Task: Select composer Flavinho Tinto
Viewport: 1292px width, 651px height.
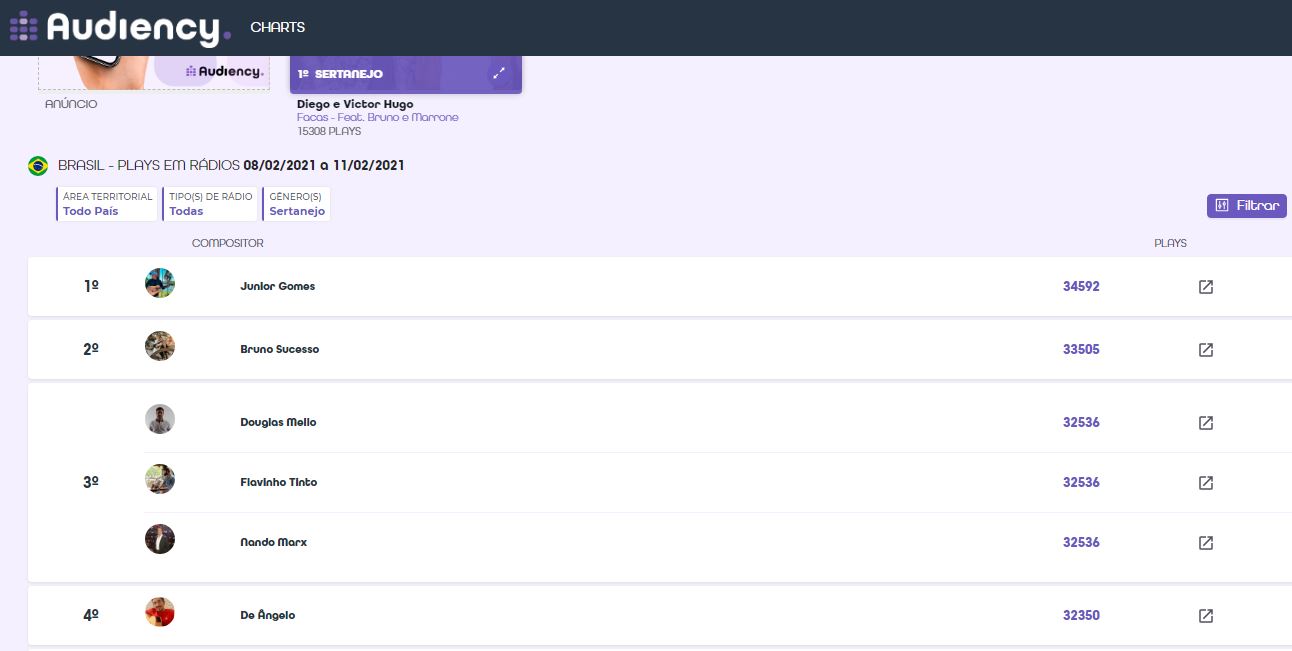Action: (279, 482)
